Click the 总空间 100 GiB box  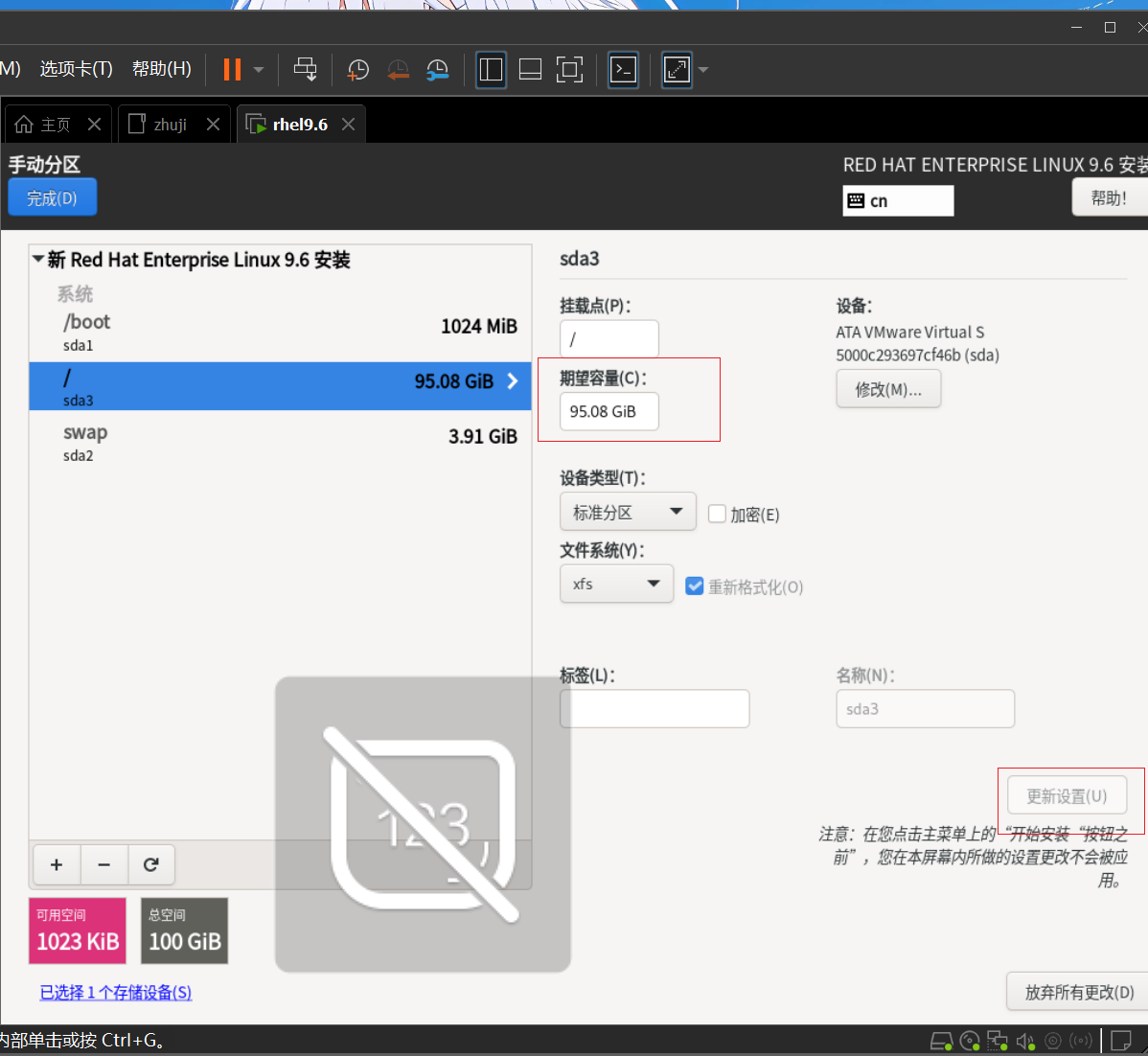point(185,930)
